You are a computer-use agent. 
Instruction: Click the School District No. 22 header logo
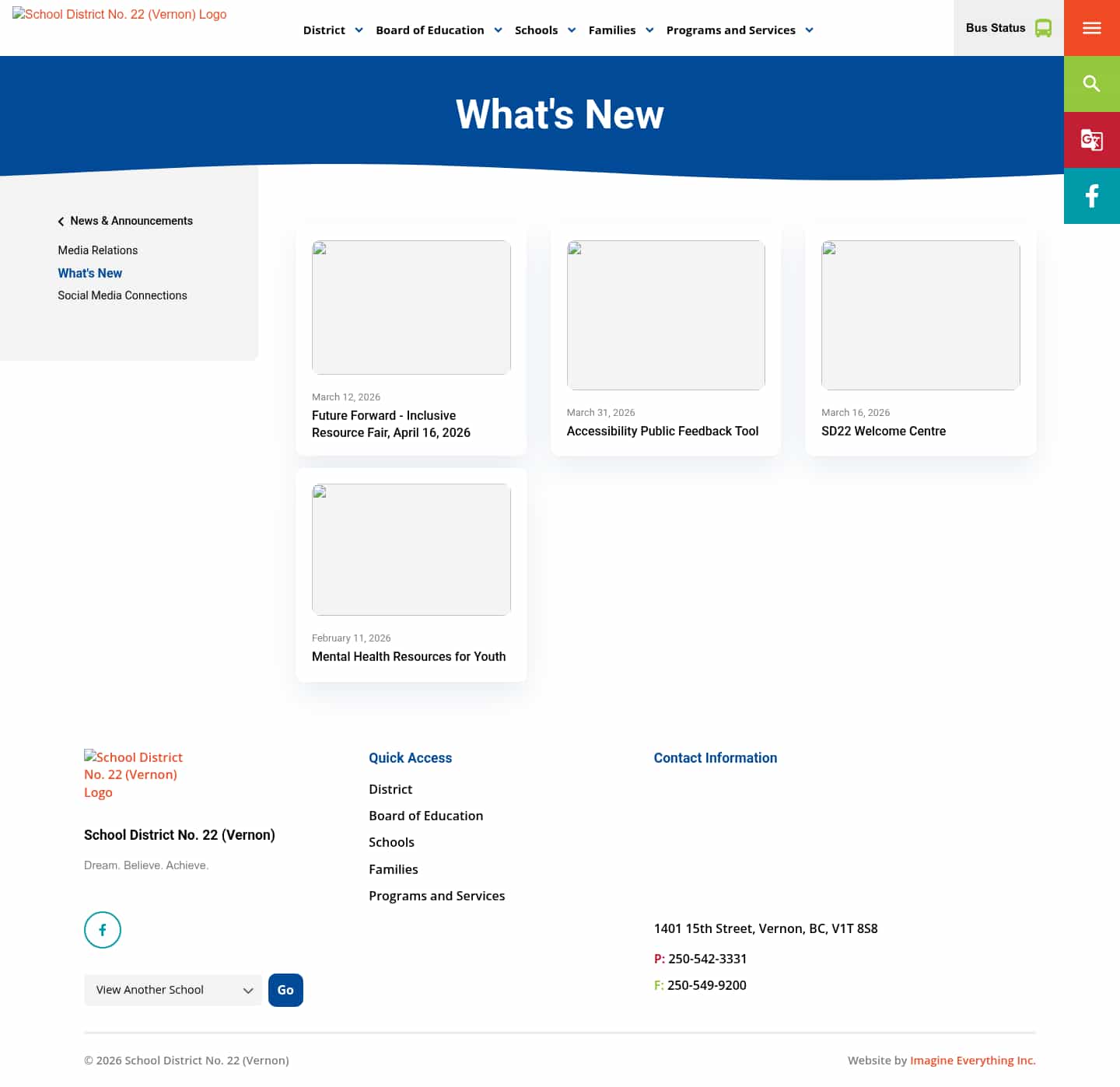(119, 14)
